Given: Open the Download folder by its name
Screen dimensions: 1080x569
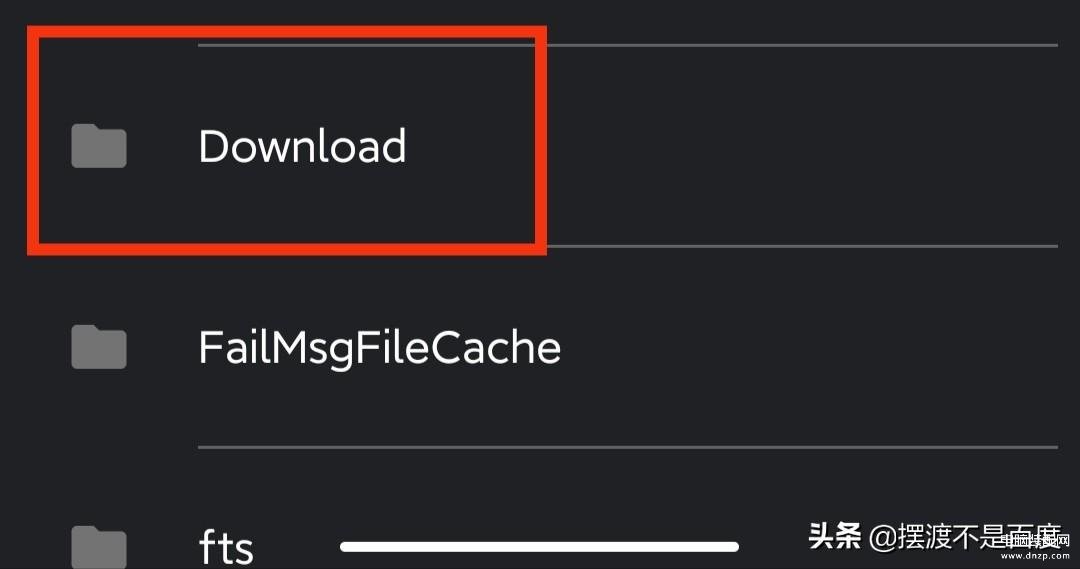Looking at the screenshot, I should (302, 146).
